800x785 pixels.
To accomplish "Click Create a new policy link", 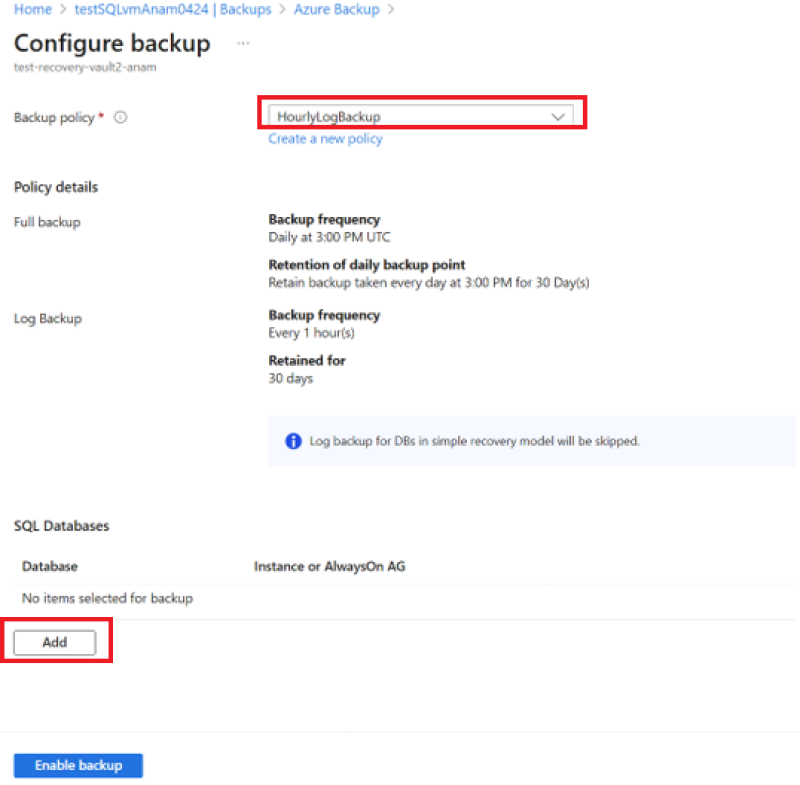I will [325, 139].
